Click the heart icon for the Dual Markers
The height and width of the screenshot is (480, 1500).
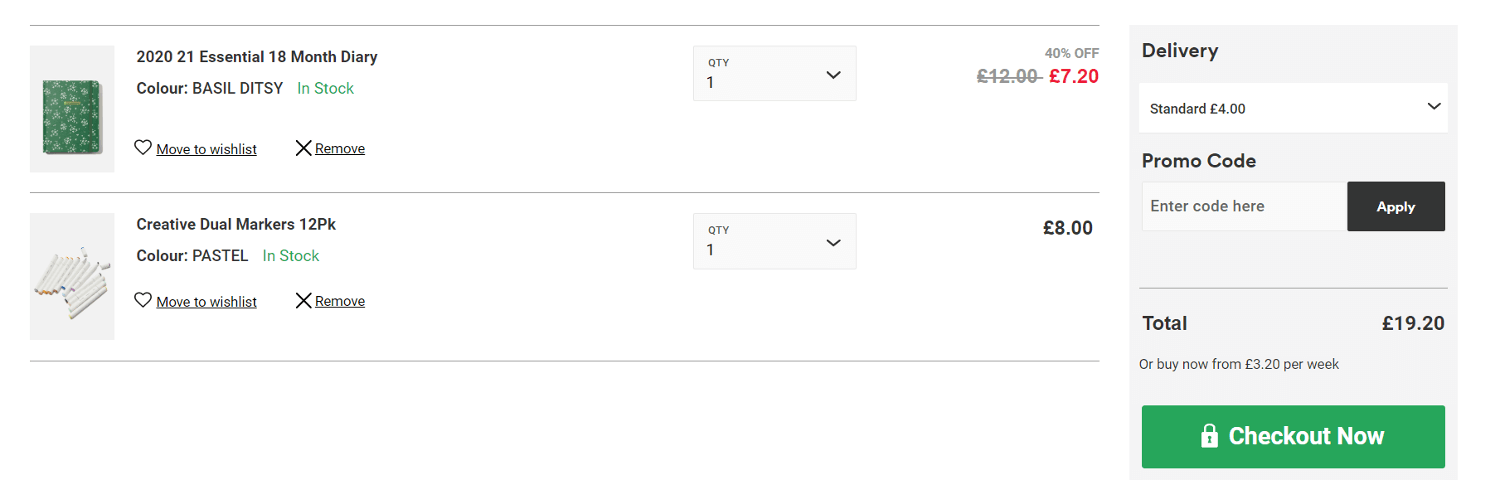click(x=143, y=300)
